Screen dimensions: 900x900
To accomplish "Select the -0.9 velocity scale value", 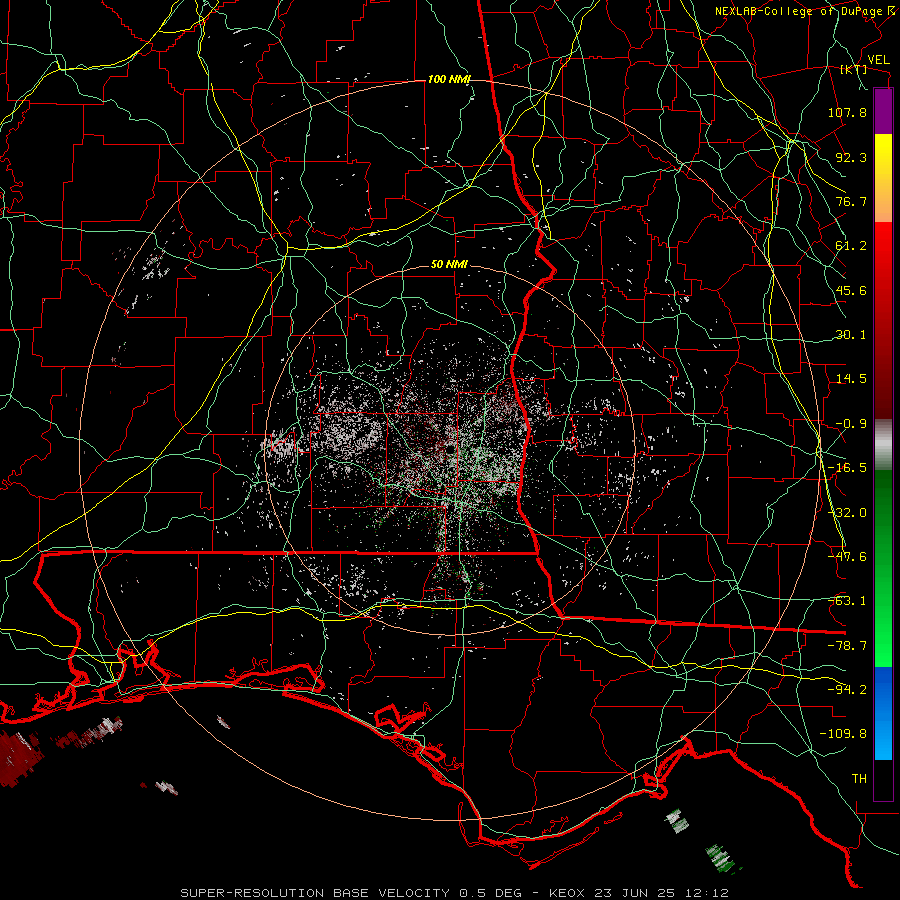I will click(x=851, y=424).
